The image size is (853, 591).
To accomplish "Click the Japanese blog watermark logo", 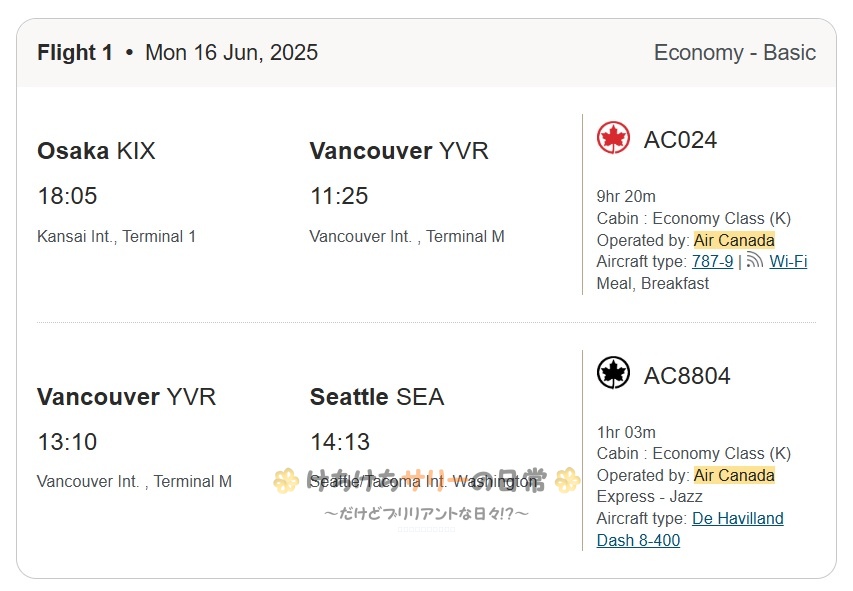I will tap(426, 492).
